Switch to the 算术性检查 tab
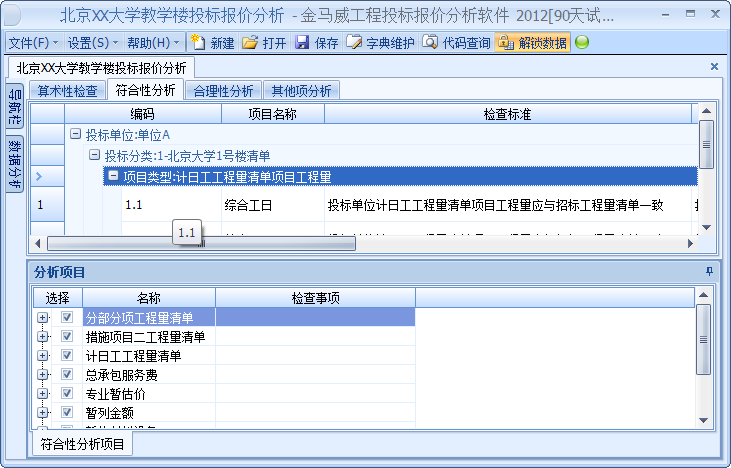Image resolution: width=731 pixels, height=468 pixels. point(68,91)
